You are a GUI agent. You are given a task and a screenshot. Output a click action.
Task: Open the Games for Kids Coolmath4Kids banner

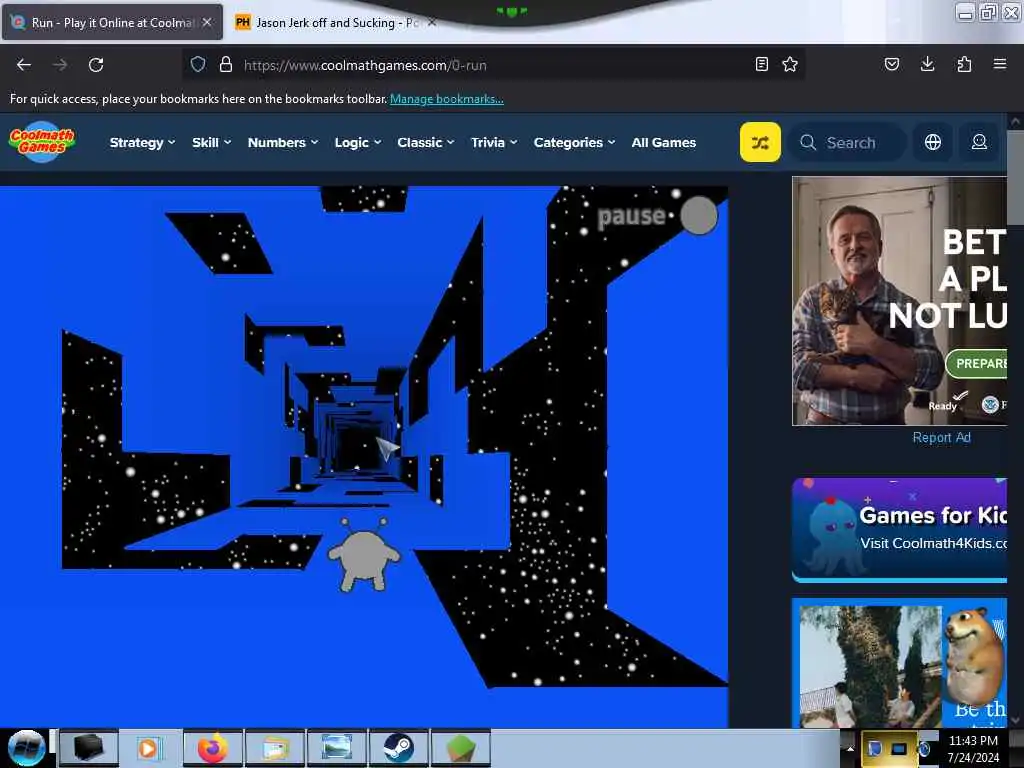(899, 530)
